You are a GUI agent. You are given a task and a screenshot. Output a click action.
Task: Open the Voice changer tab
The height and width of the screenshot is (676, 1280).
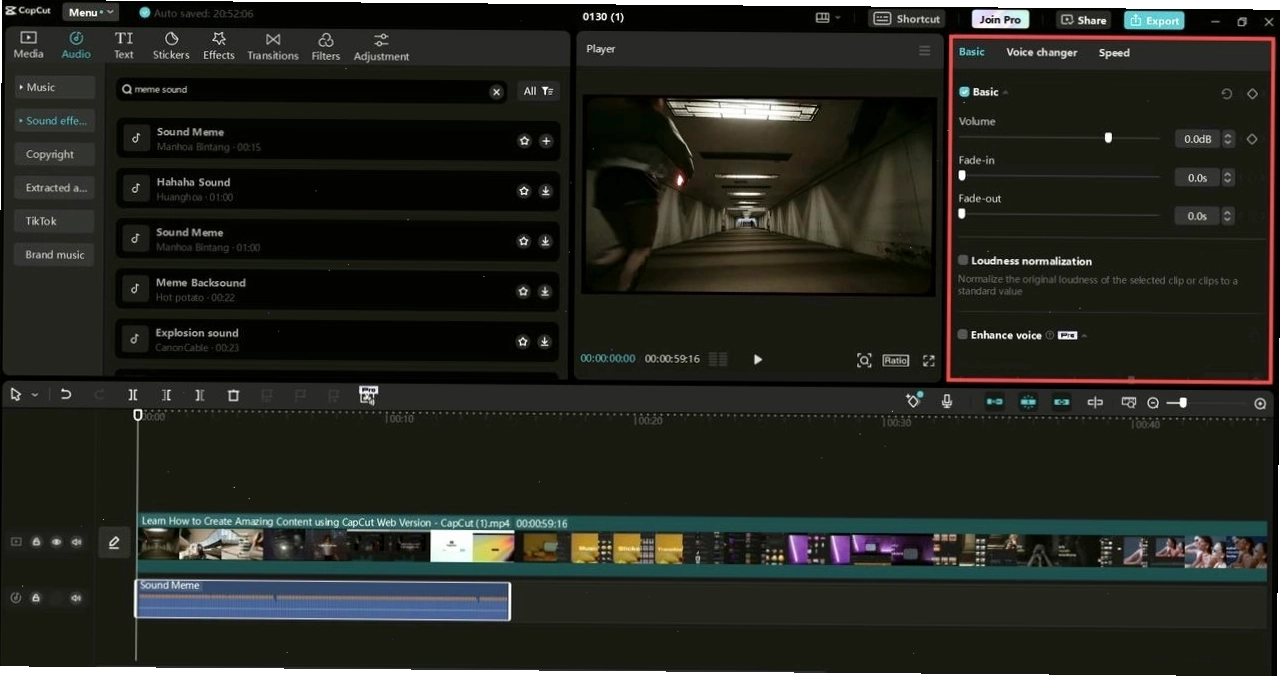(x=1042, y=52)
